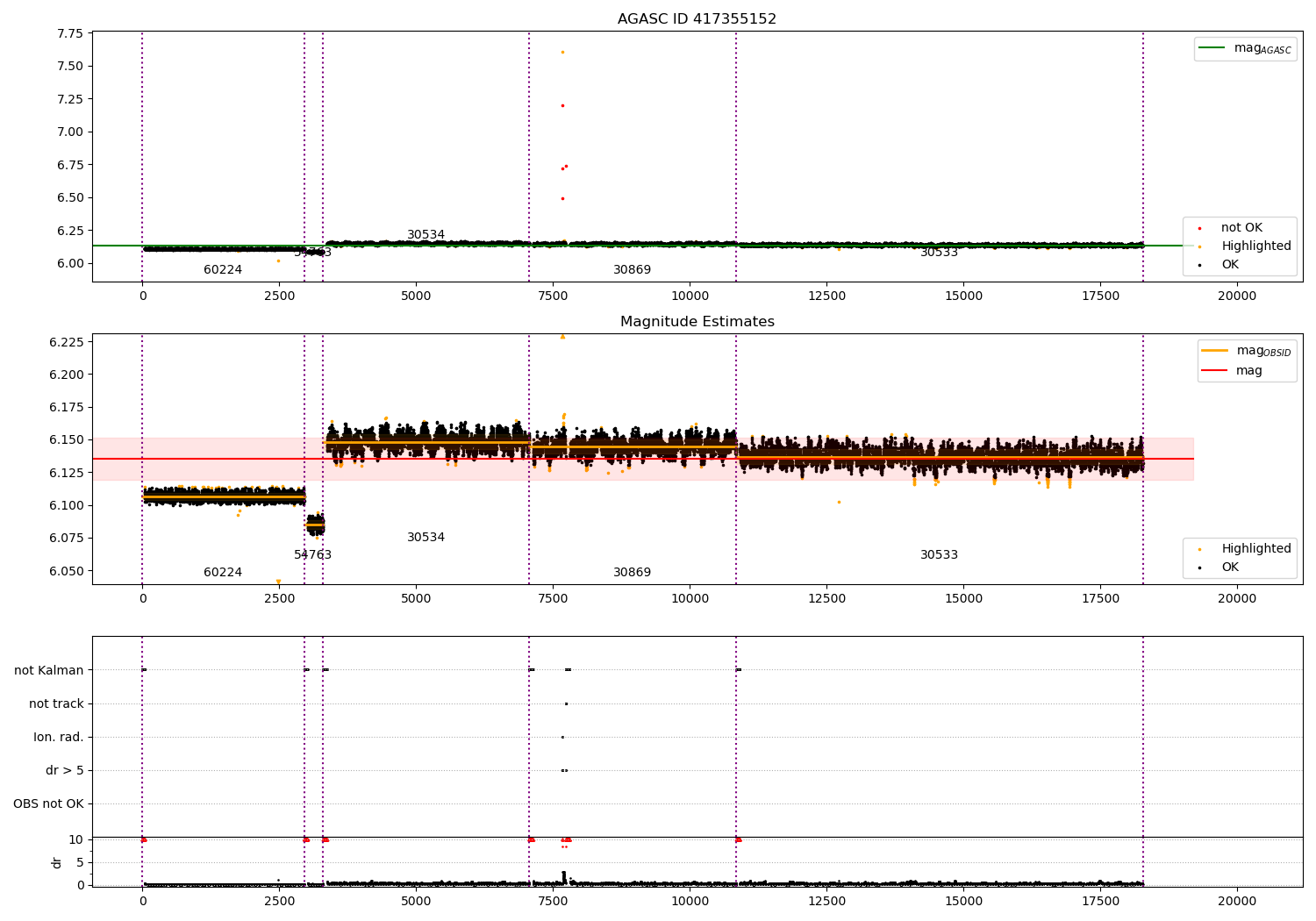This screenshot has height=921, width=1316.
Task: Click the orange mag OBSID legend entry
Action: [1246, 351]
